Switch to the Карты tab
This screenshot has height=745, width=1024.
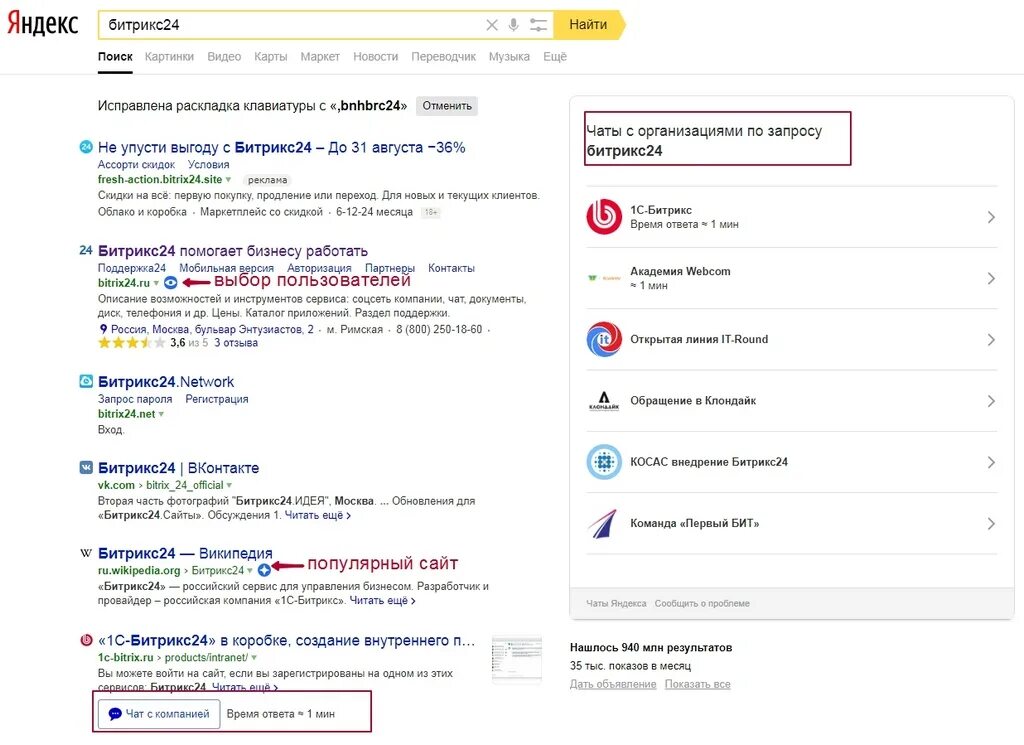[270, 57]
